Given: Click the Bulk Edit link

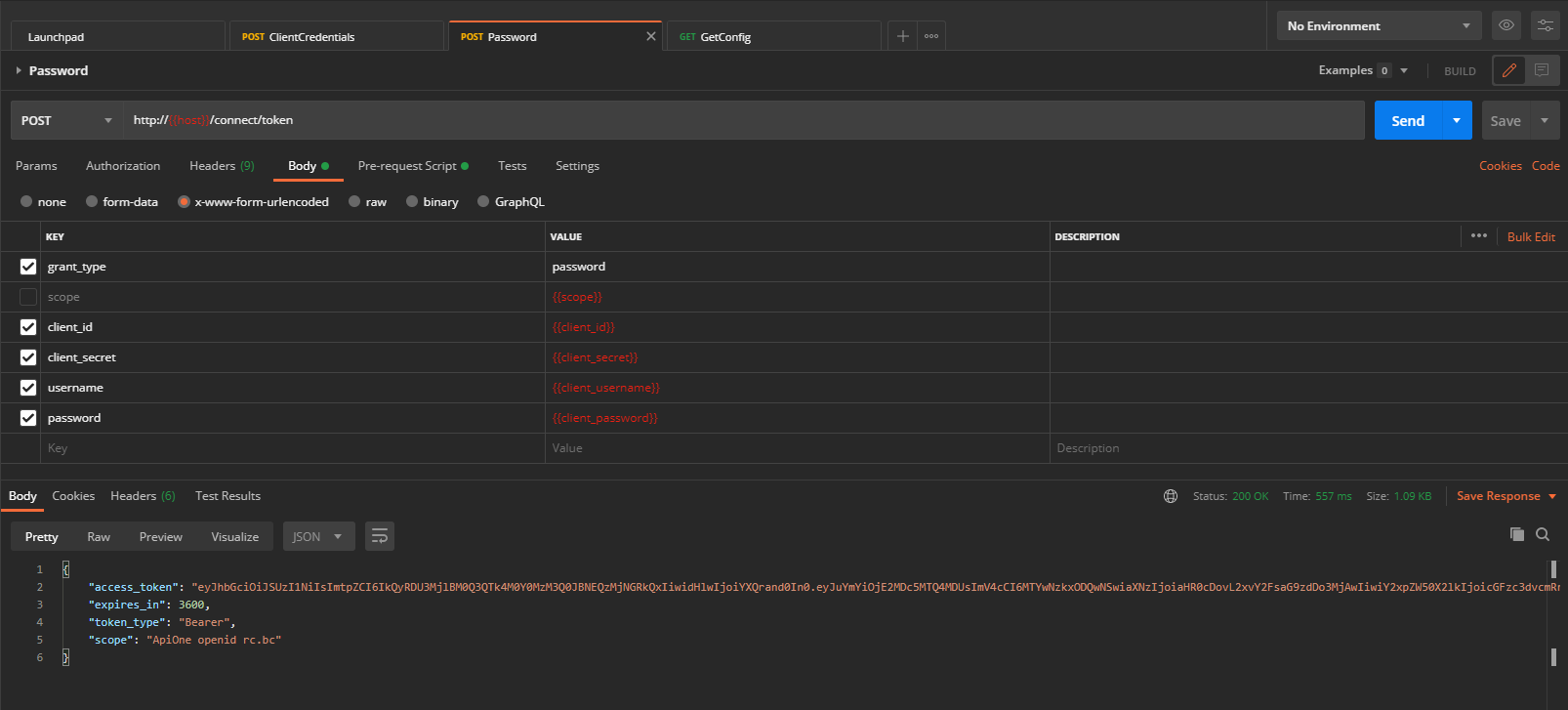Looking at the screenshot, I should (x=1531, y=236).
